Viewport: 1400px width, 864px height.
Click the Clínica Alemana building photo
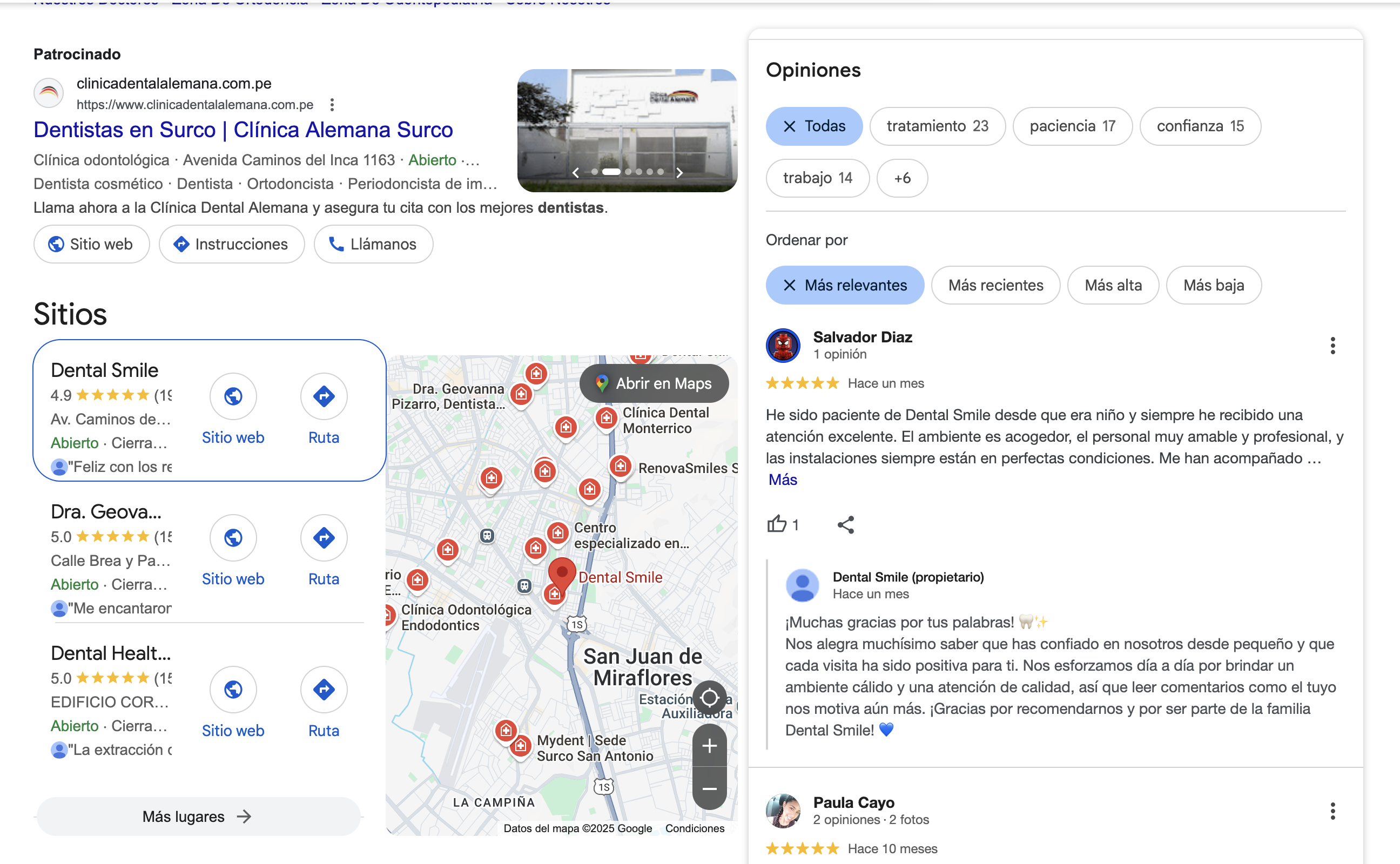(x=627, y=130)
